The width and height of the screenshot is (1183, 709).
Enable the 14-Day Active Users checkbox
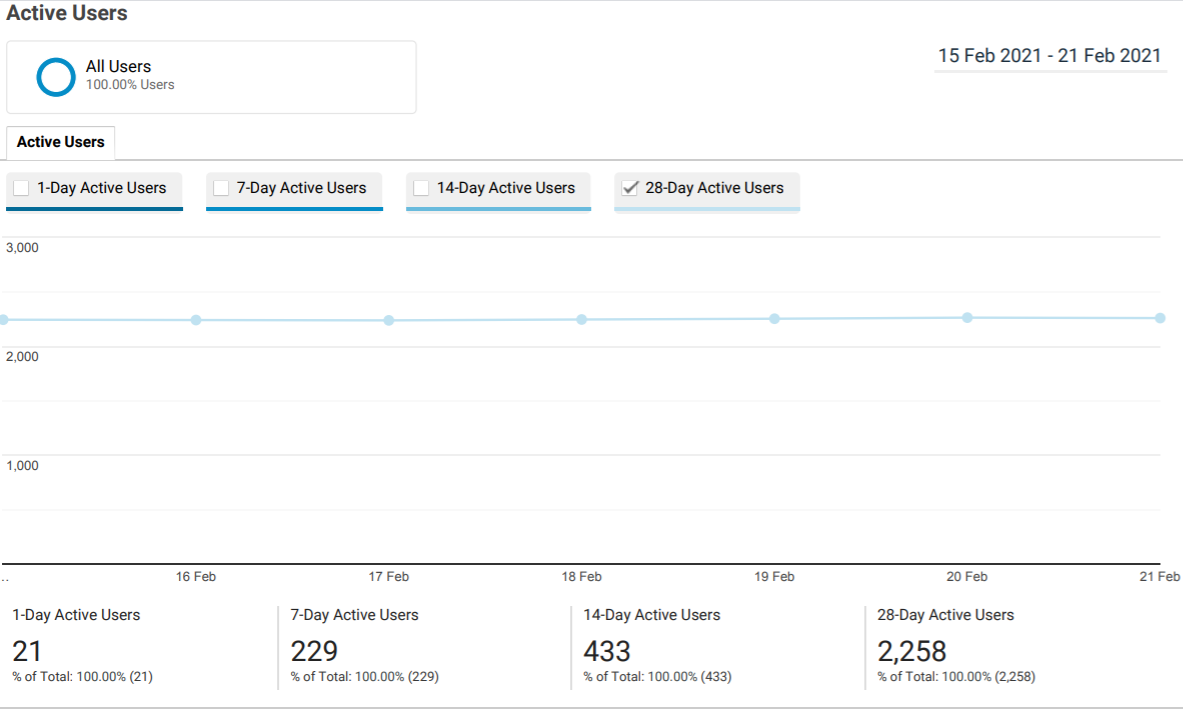click(421, 188)
